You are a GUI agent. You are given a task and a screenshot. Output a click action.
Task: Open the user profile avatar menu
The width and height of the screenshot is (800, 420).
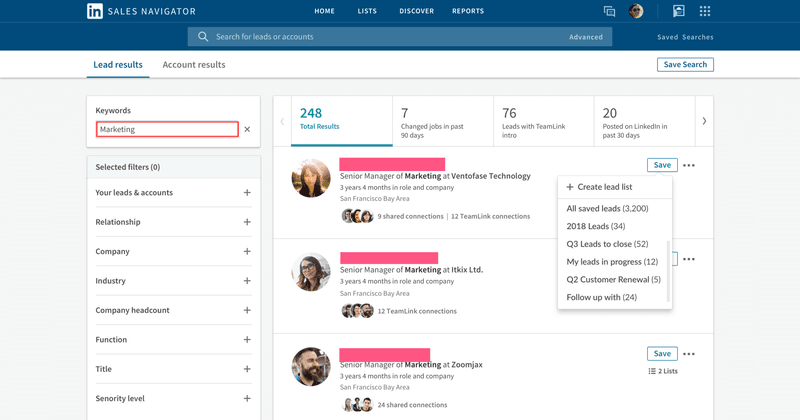click(x=636, y=11)
